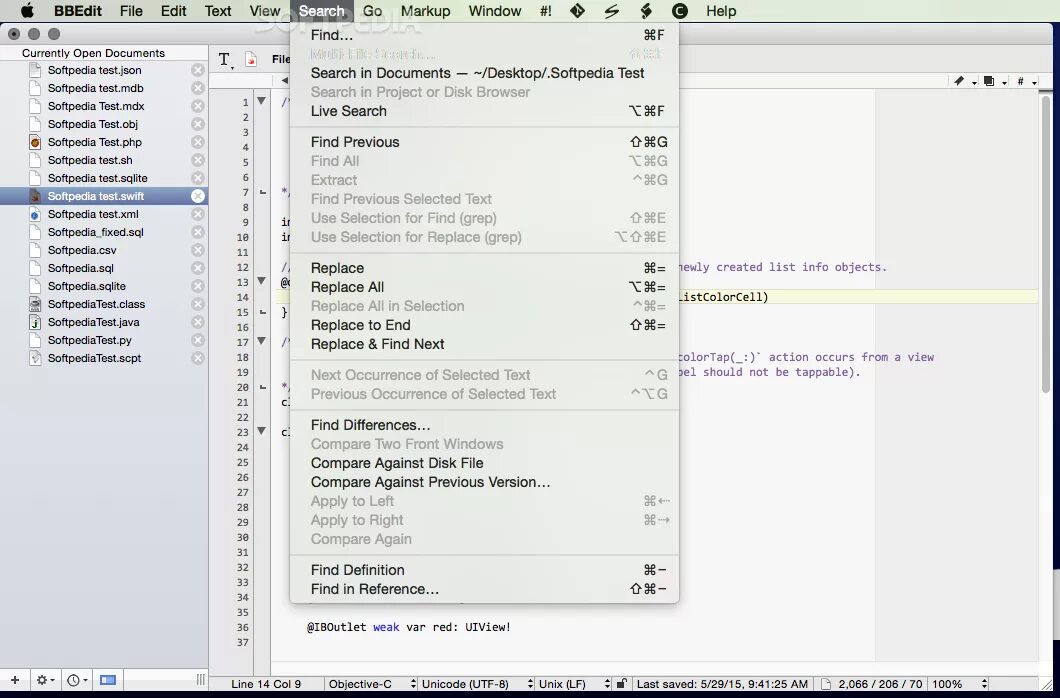Close Softpedia test.json document

(x=197, y=70)
